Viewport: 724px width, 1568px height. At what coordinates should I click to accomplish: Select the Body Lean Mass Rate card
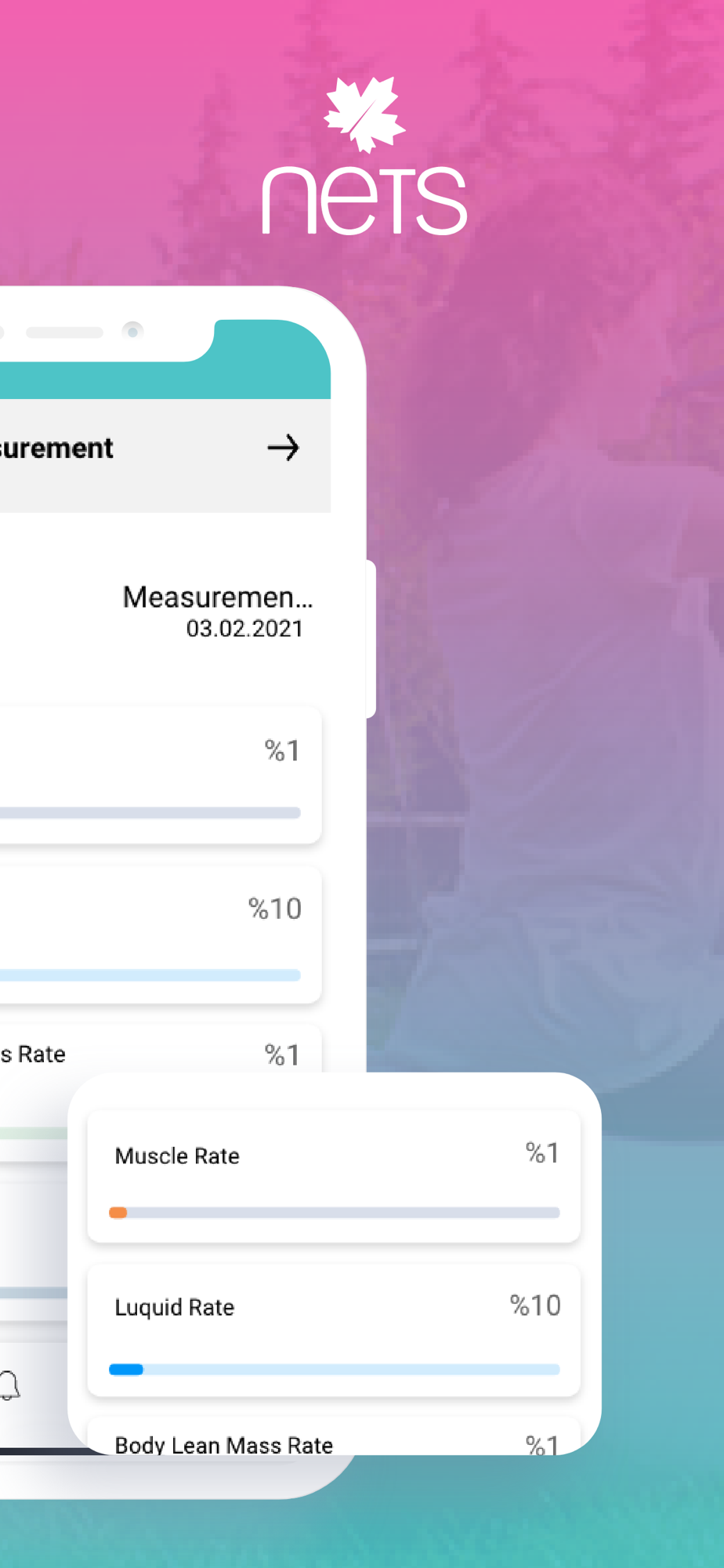pos(334,1436)
